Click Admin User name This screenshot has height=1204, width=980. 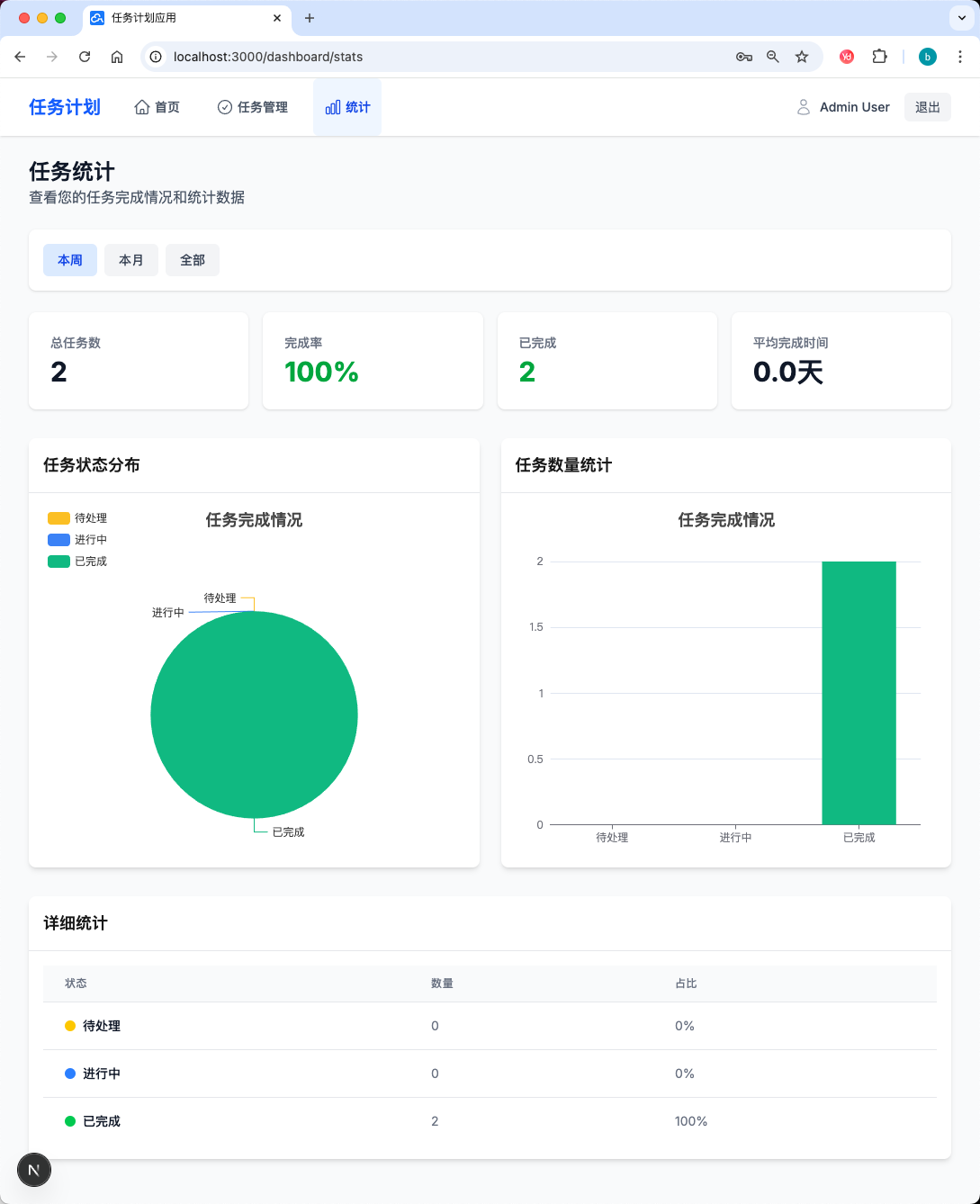pyautogui.click(x=855, y=107)
